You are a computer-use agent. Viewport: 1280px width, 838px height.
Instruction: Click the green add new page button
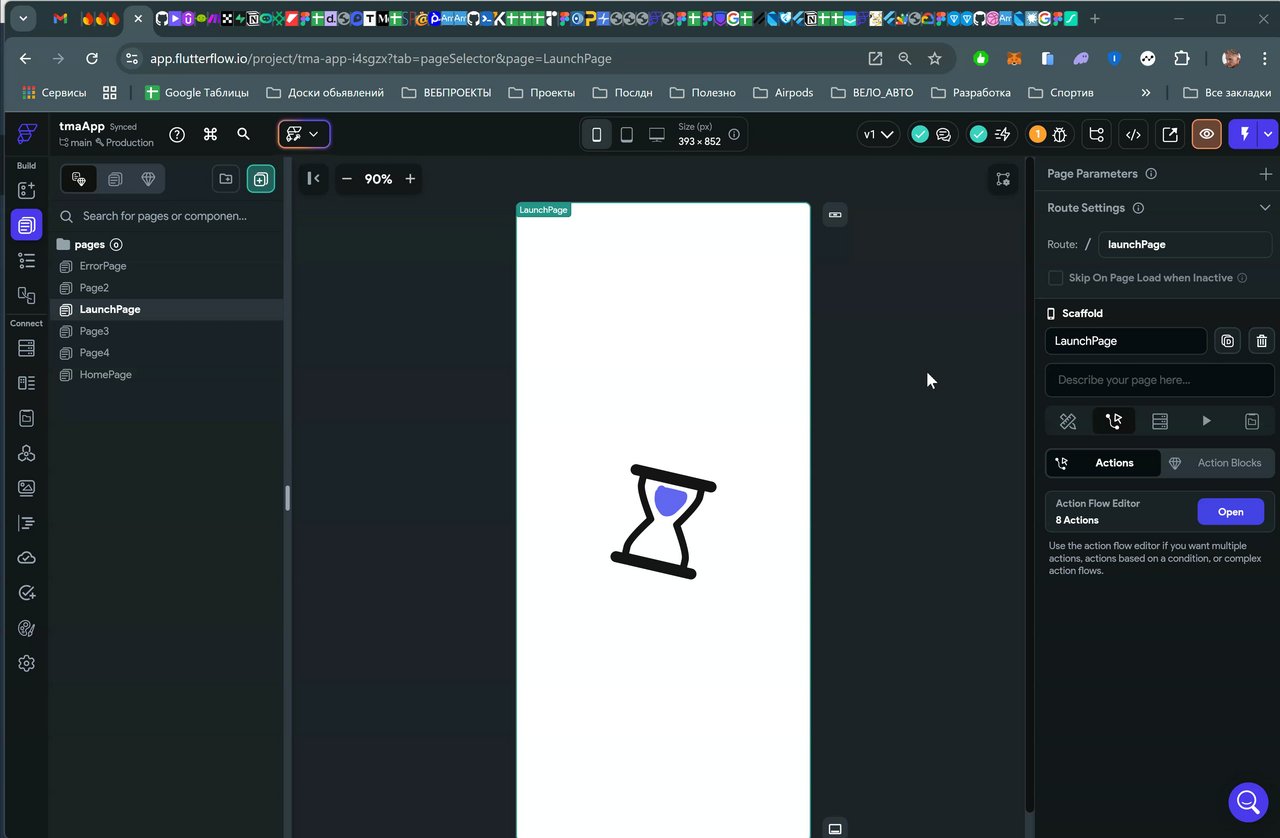261,179
